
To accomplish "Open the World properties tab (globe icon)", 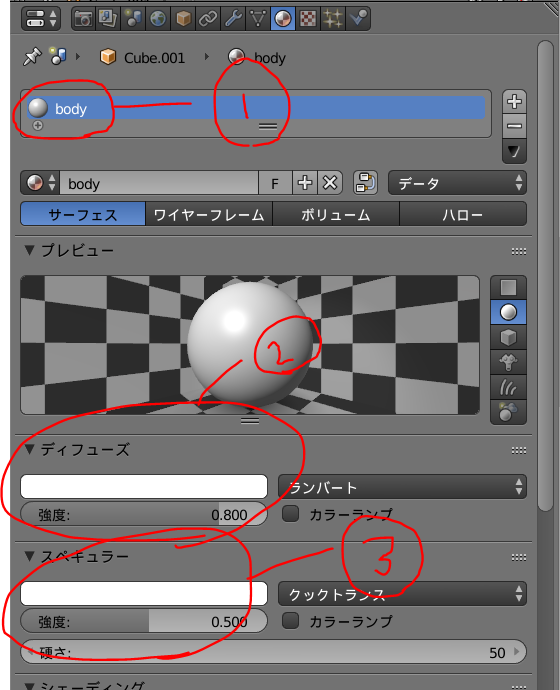I will [158, 19].
